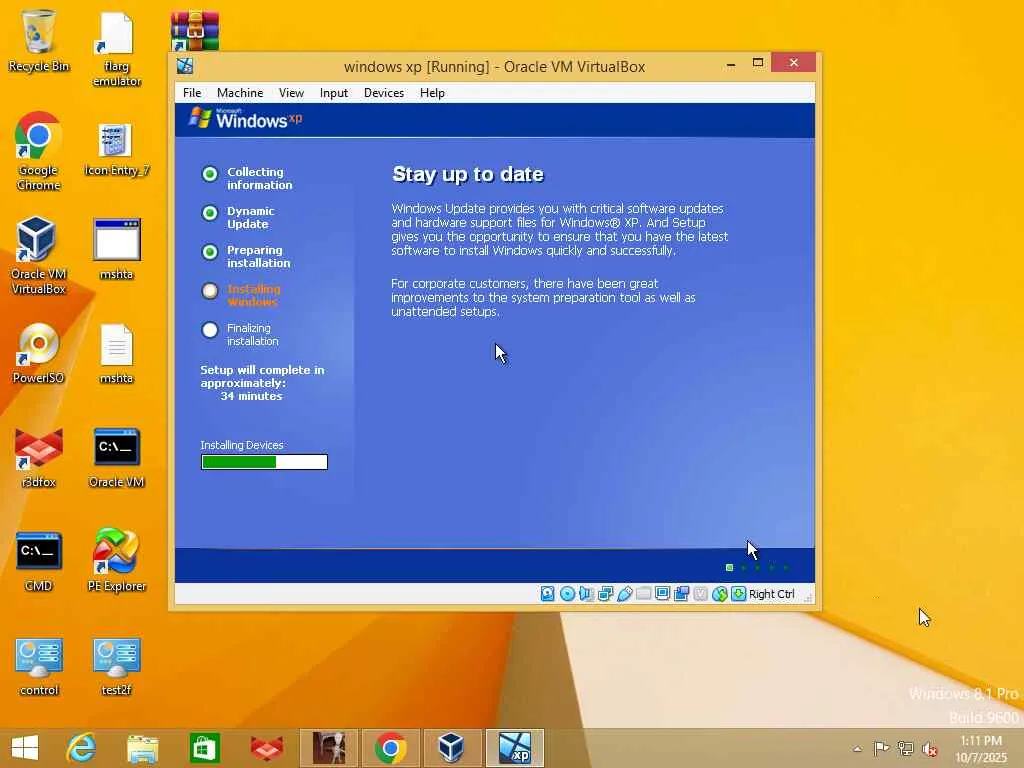Viewport: 1024px width, 768px height.
Task: Switch to the Chrome taskbar button
Action: [x=391, y=748]
